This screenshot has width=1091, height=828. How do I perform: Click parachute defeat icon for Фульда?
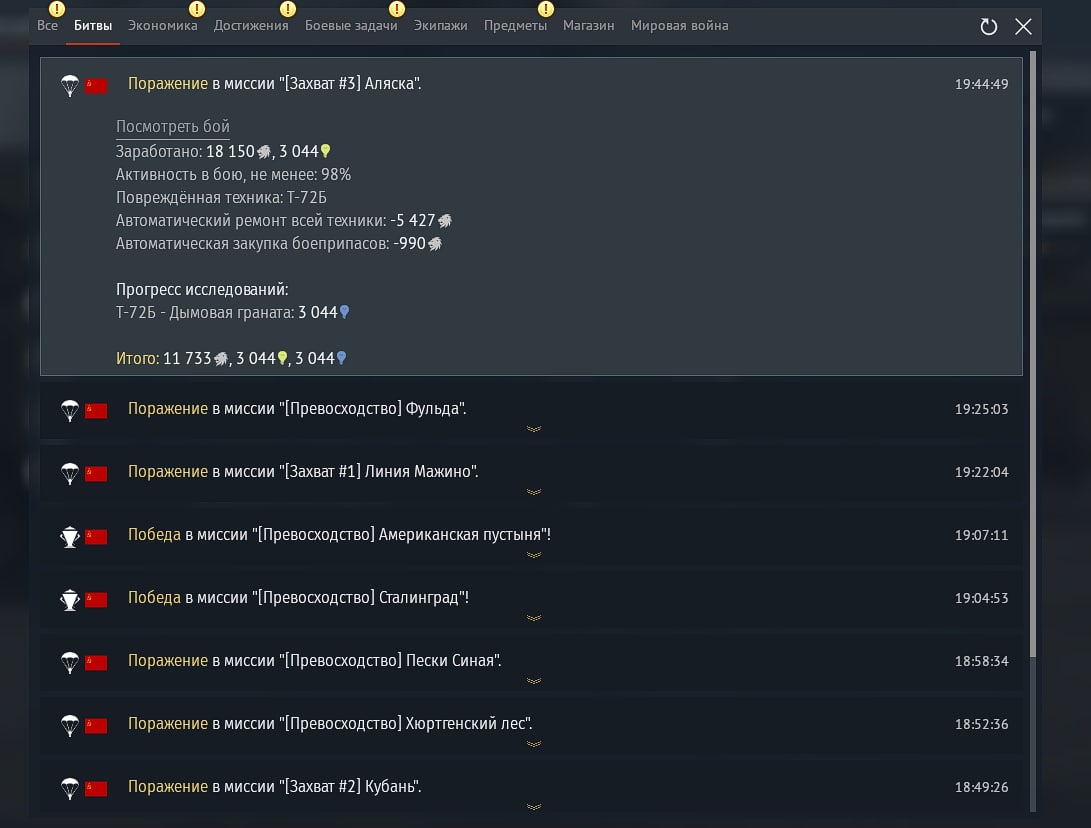click(x=70, y=411)
